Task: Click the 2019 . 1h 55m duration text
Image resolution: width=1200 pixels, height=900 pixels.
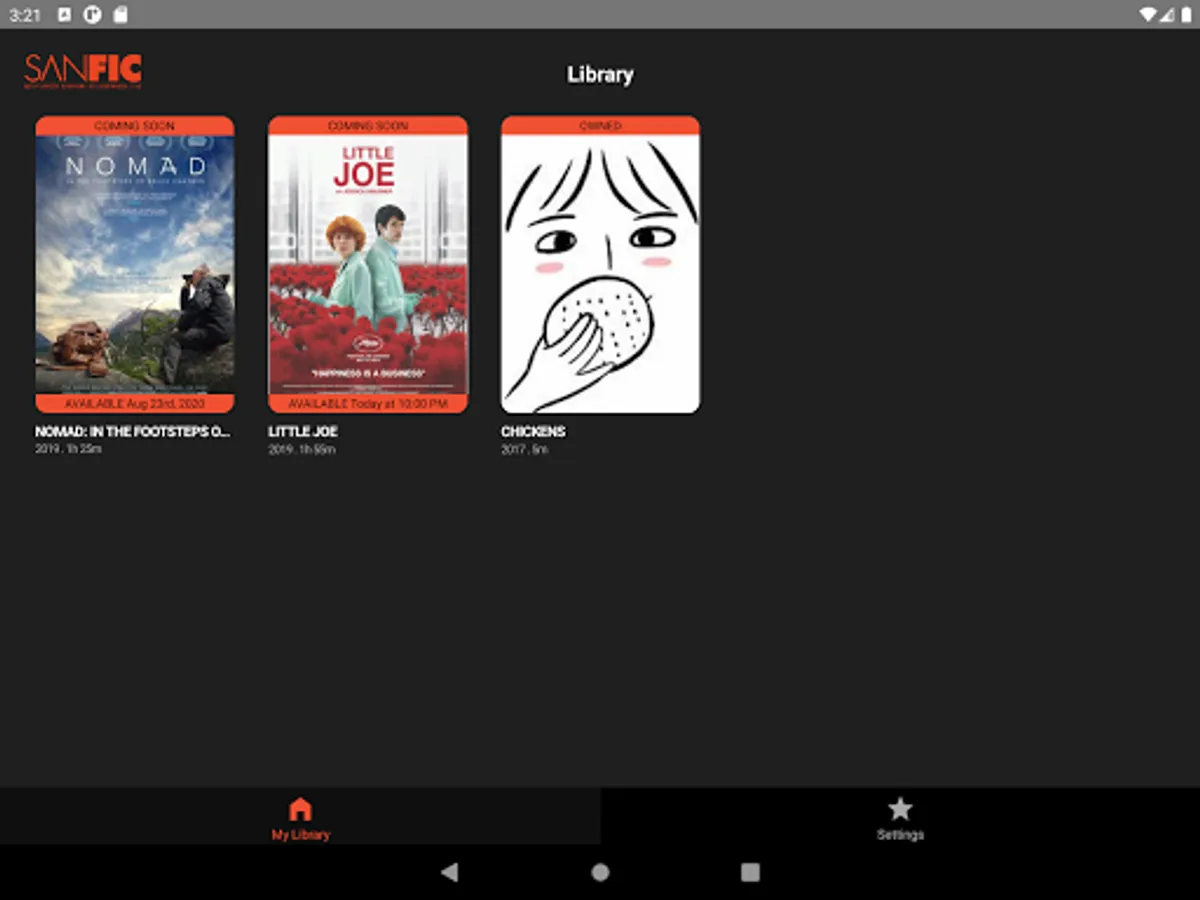Action: [x=302, y=450]
